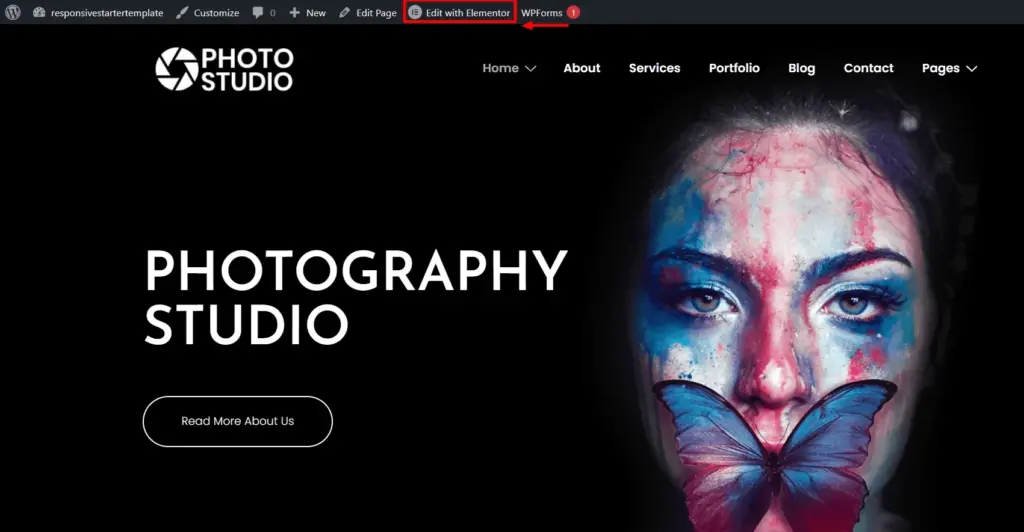This screenshot has width=1024, height=532.
Task: Open the Portfolio navigation link
Action: [734, 68]
